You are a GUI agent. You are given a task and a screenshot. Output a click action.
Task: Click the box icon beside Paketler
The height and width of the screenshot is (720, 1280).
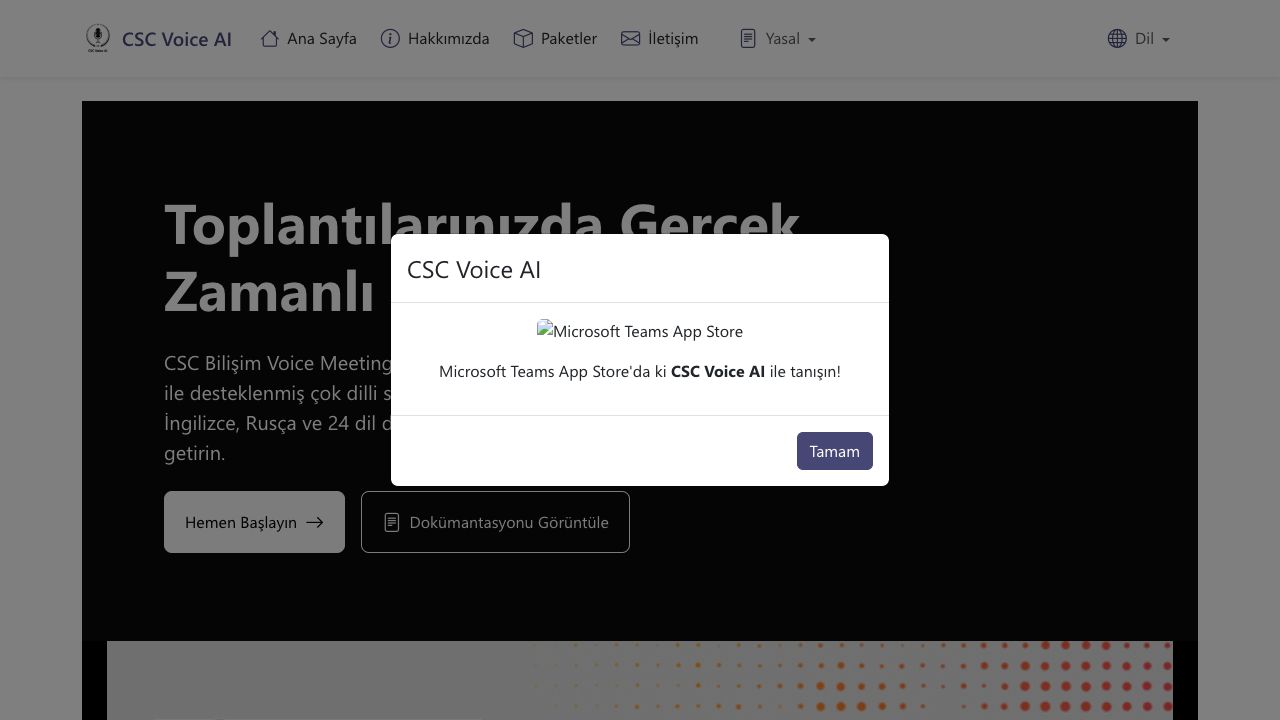pos(523,38)
